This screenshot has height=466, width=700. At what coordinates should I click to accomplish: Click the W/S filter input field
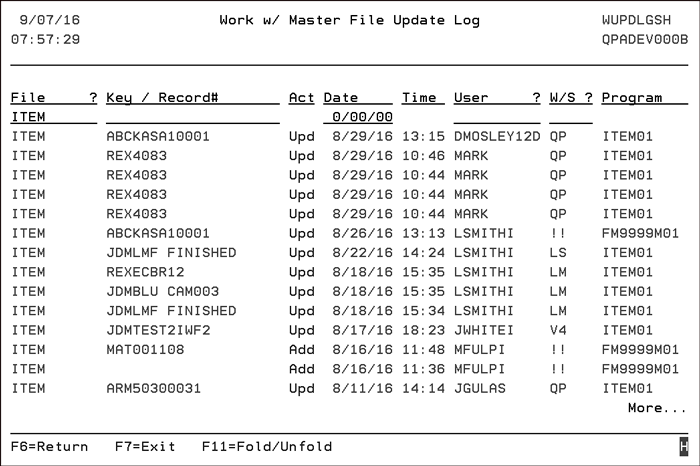click(571, 117)
